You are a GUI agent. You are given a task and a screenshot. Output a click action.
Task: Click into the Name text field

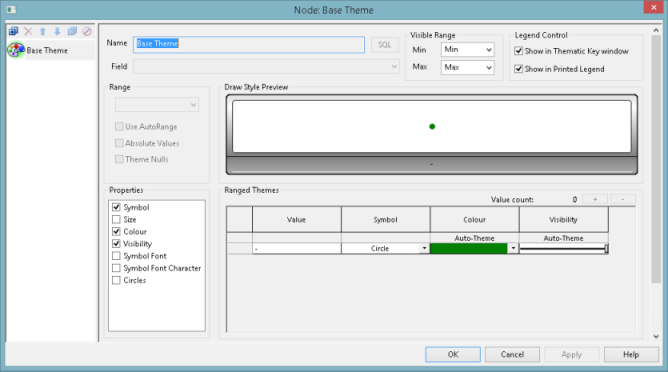(x=249, y=44)
